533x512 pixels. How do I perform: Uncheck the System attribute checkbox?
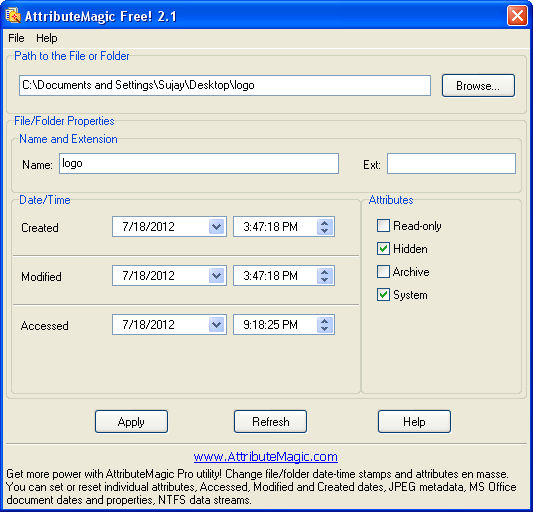(x=383, y=295)
